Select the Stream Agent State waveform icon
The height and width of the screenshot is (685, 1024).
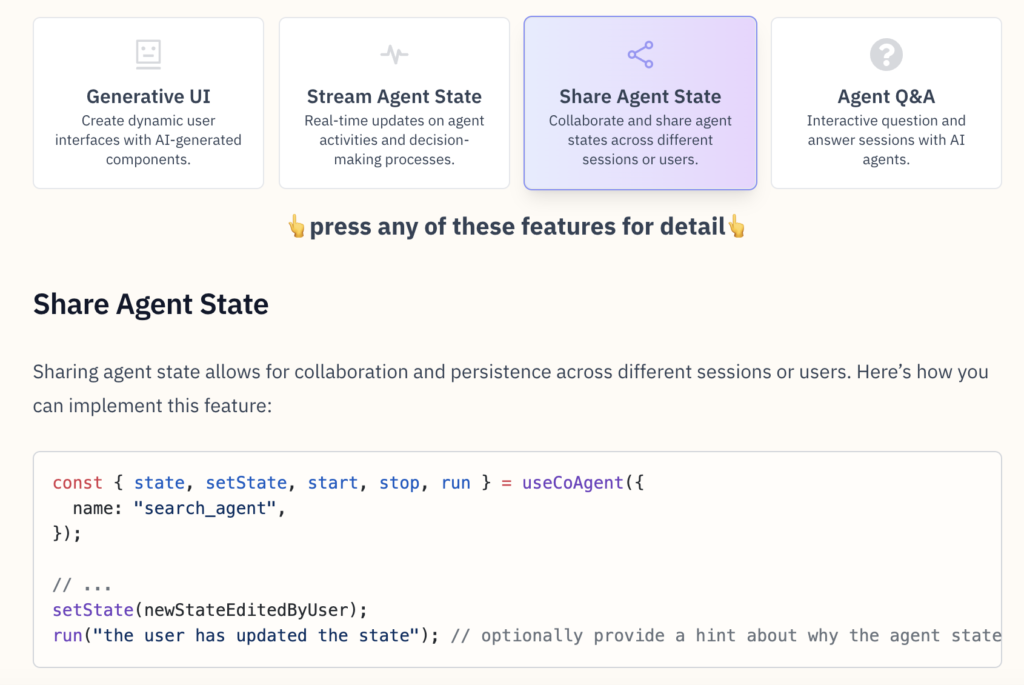pos(394,54)
